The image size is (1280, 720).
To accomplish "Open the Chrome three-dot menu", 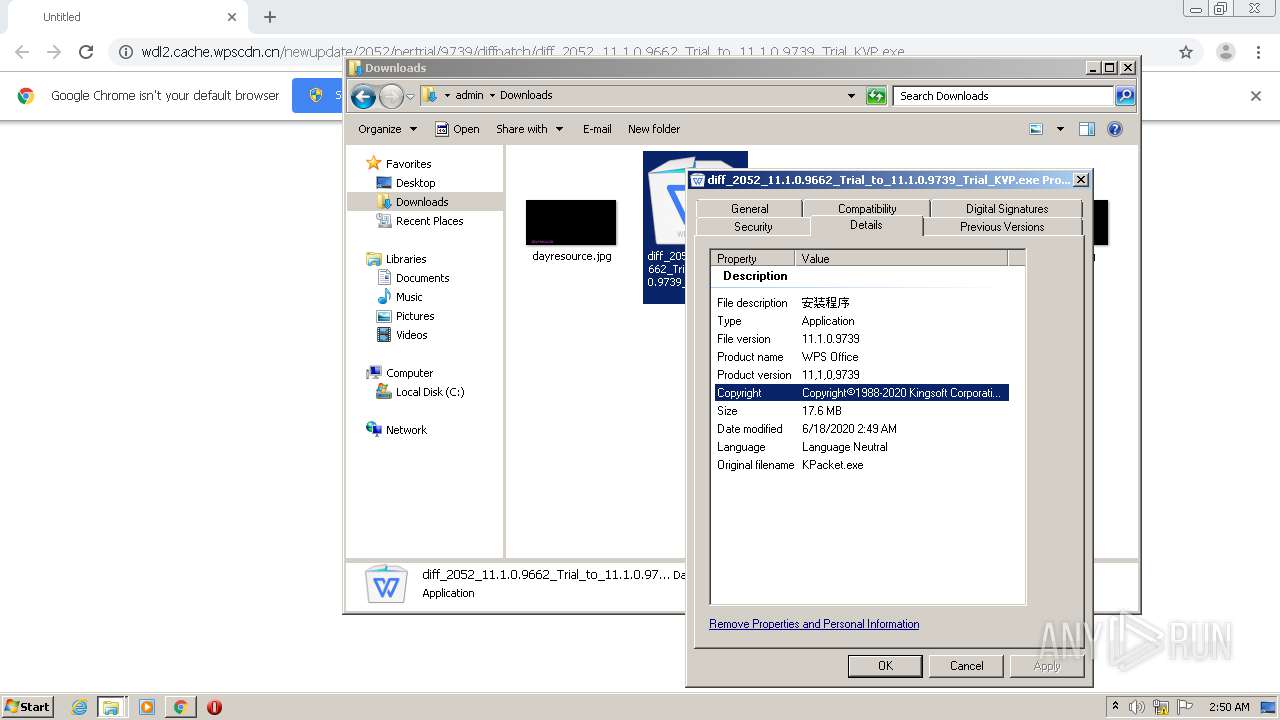I will (1258, 52).
